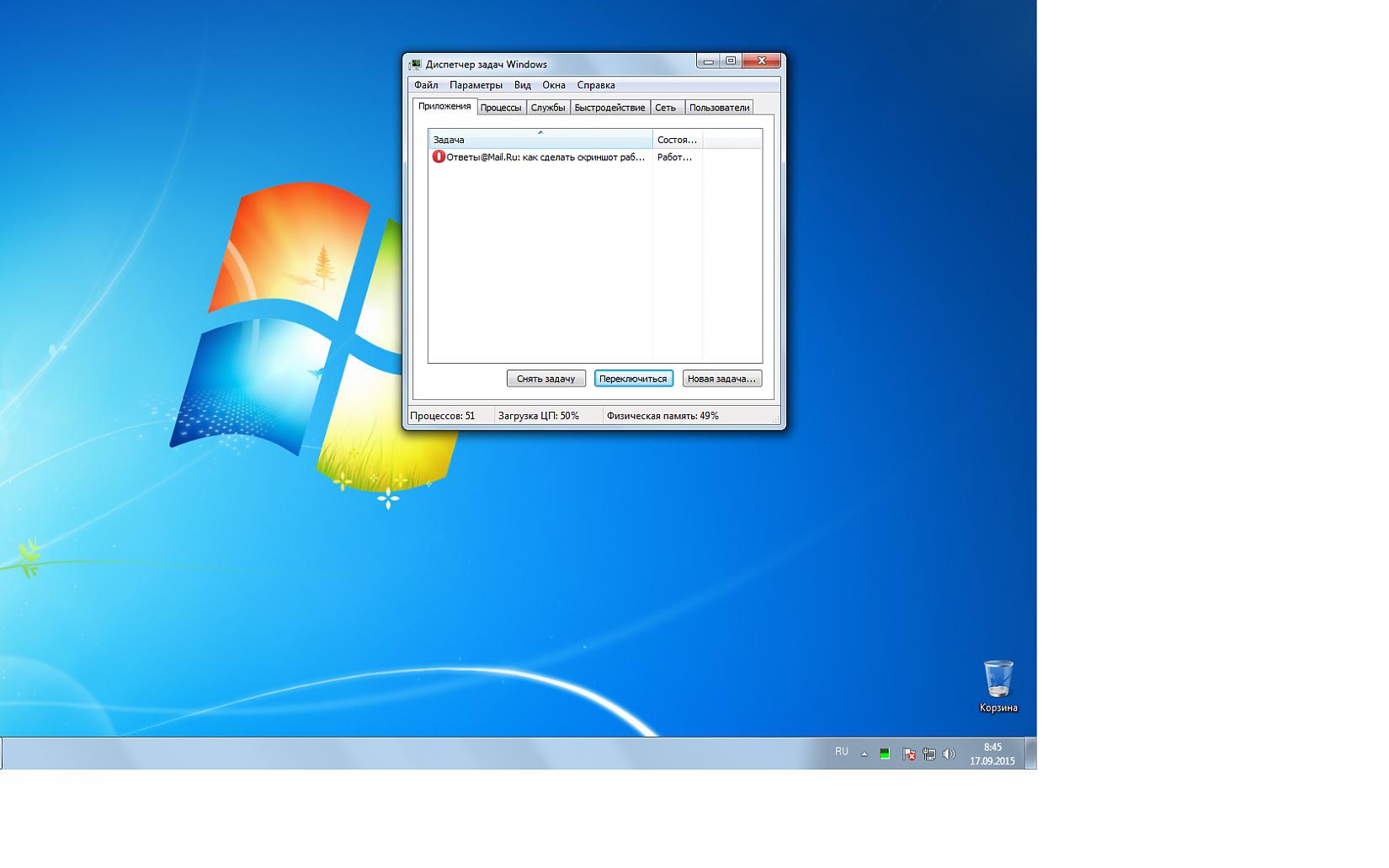Screen dimensions: 1389x868
Task: Switch to the Пользователи tab
Action: pyautogui.click(x=719, y=108)
